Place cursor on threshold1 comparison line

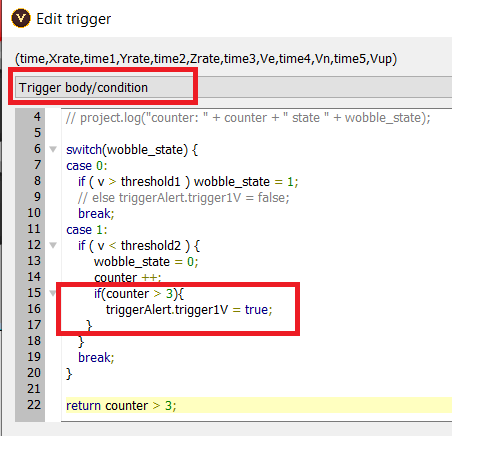pyautogui.click(x=188, y=182)
